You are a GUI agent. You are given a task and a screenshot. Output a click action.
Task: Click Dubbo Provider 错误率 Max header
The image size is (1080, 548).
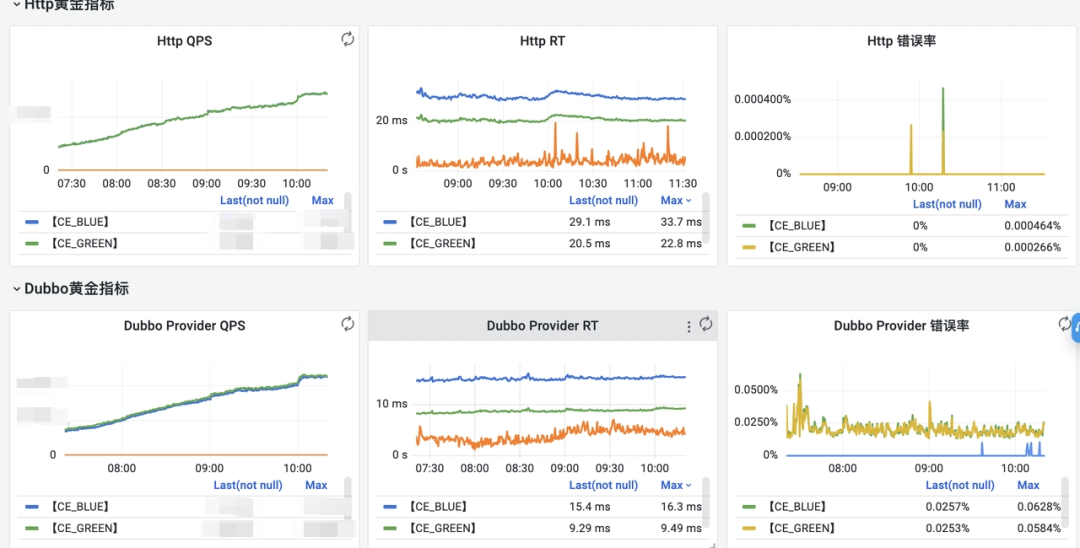(1028, 485)
